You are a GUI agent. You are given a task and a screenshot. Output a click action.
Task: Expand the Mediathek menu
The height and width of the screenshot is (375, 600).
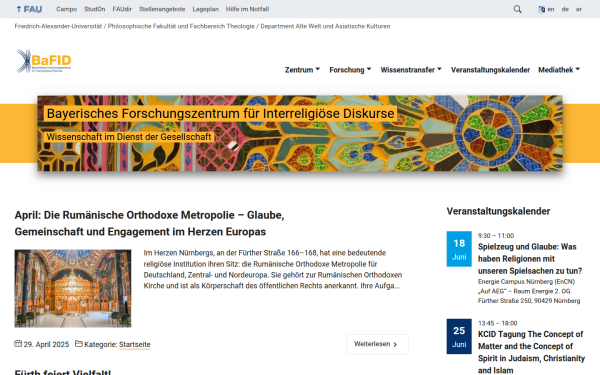(x=559, y=70)
